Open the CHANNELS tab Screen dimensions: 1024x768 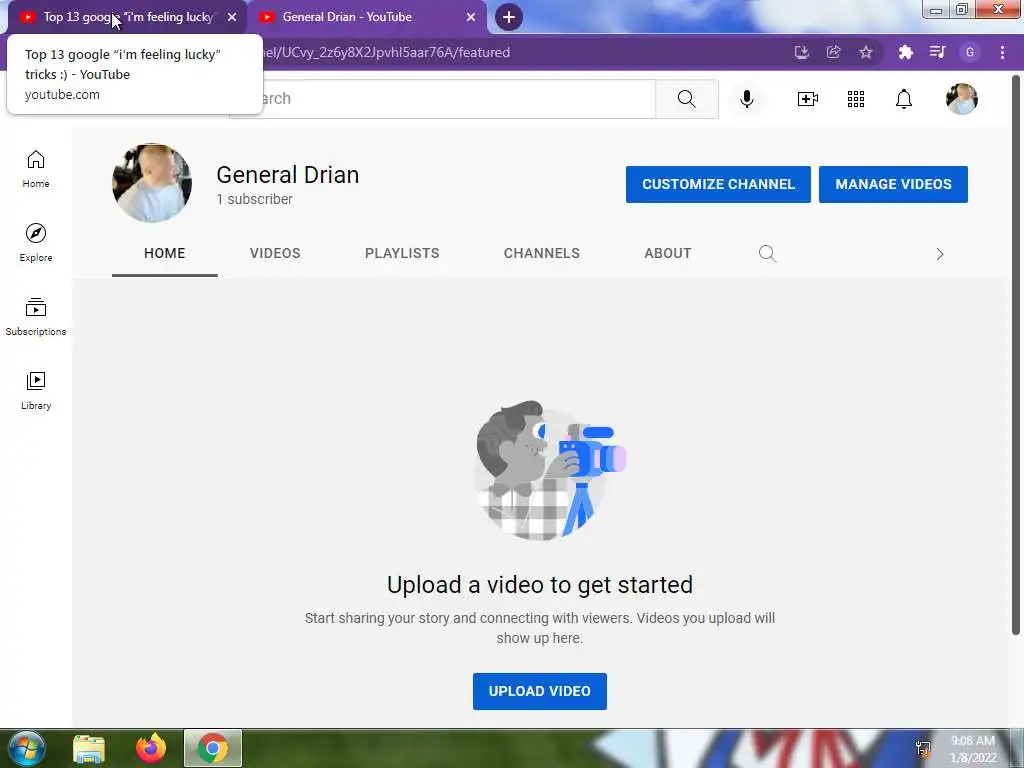click(x=541, y=253)
